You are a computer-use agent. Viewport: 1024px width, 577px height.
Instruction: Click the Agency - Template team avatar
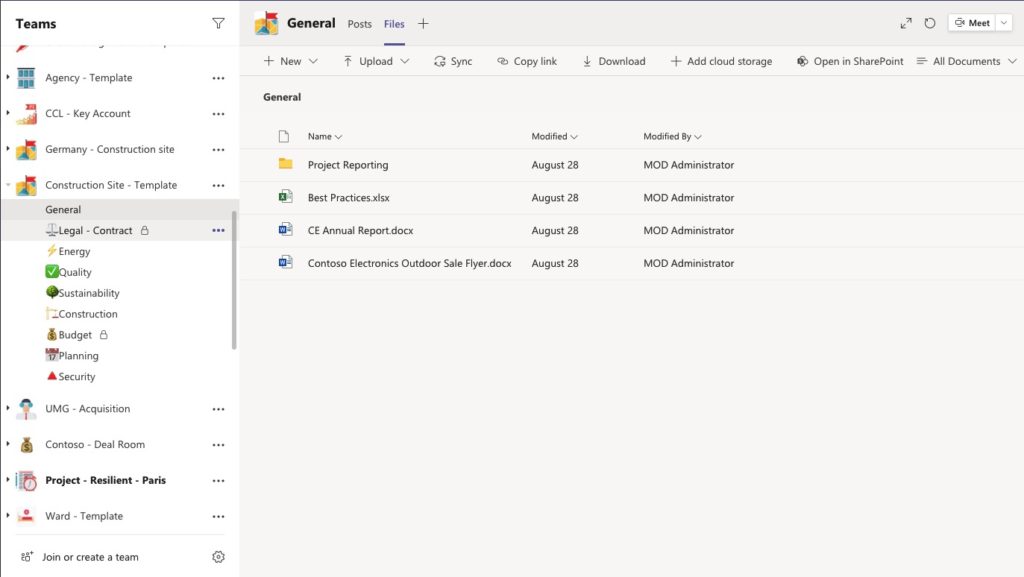(x=26, y=78)
